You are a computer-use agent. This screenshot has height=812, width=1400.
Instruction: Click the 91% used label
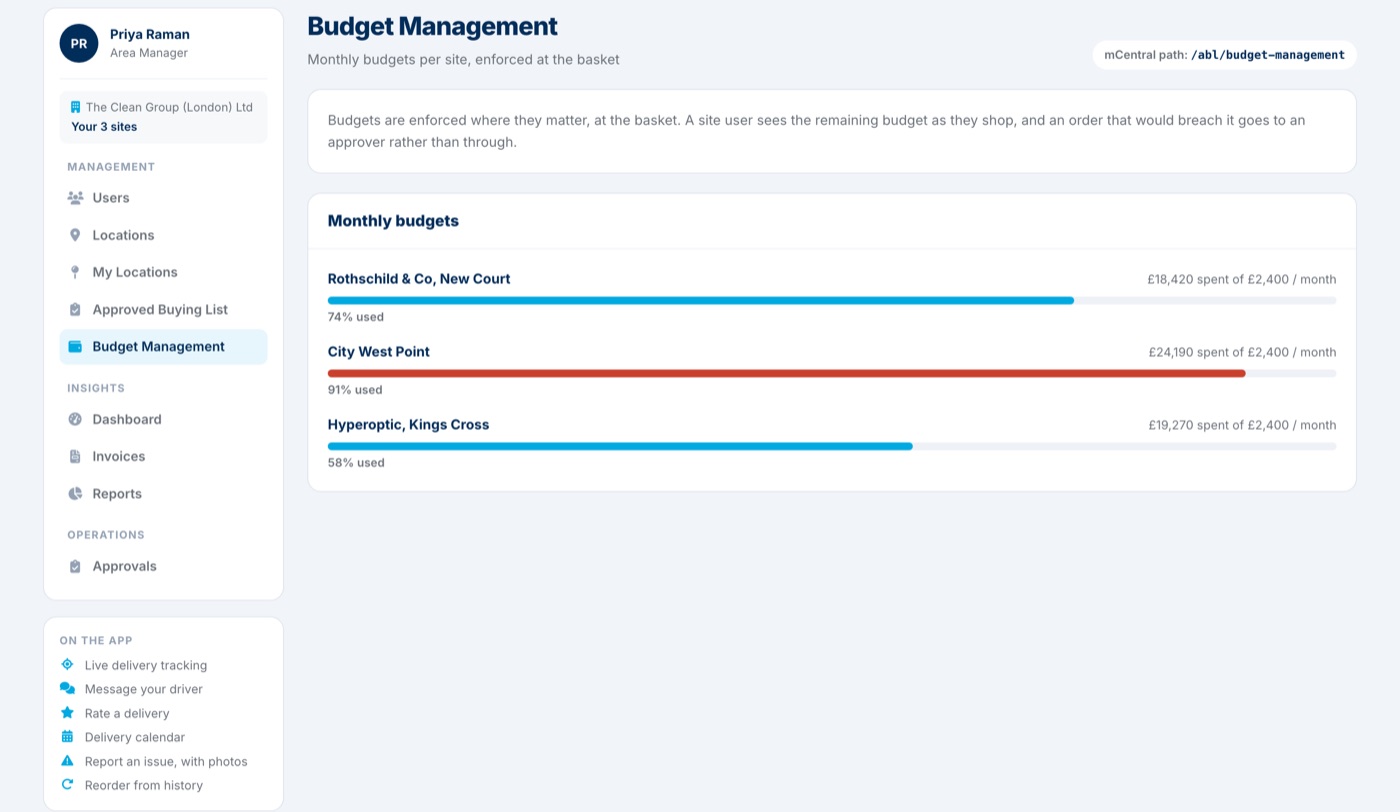[355, 390]
